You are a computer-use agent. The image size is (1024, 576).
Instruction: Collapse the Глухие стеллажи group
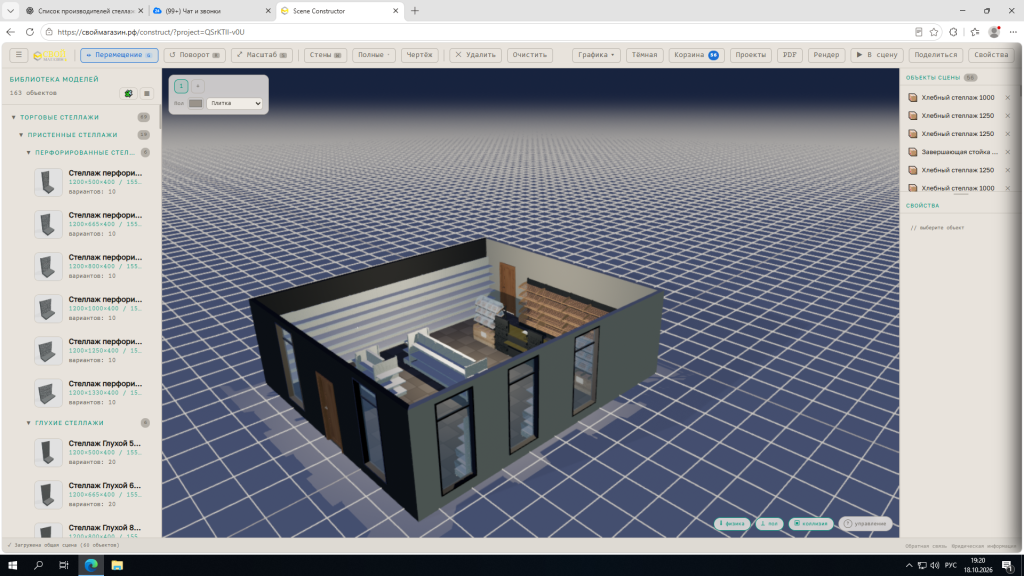tap(29, 423)
